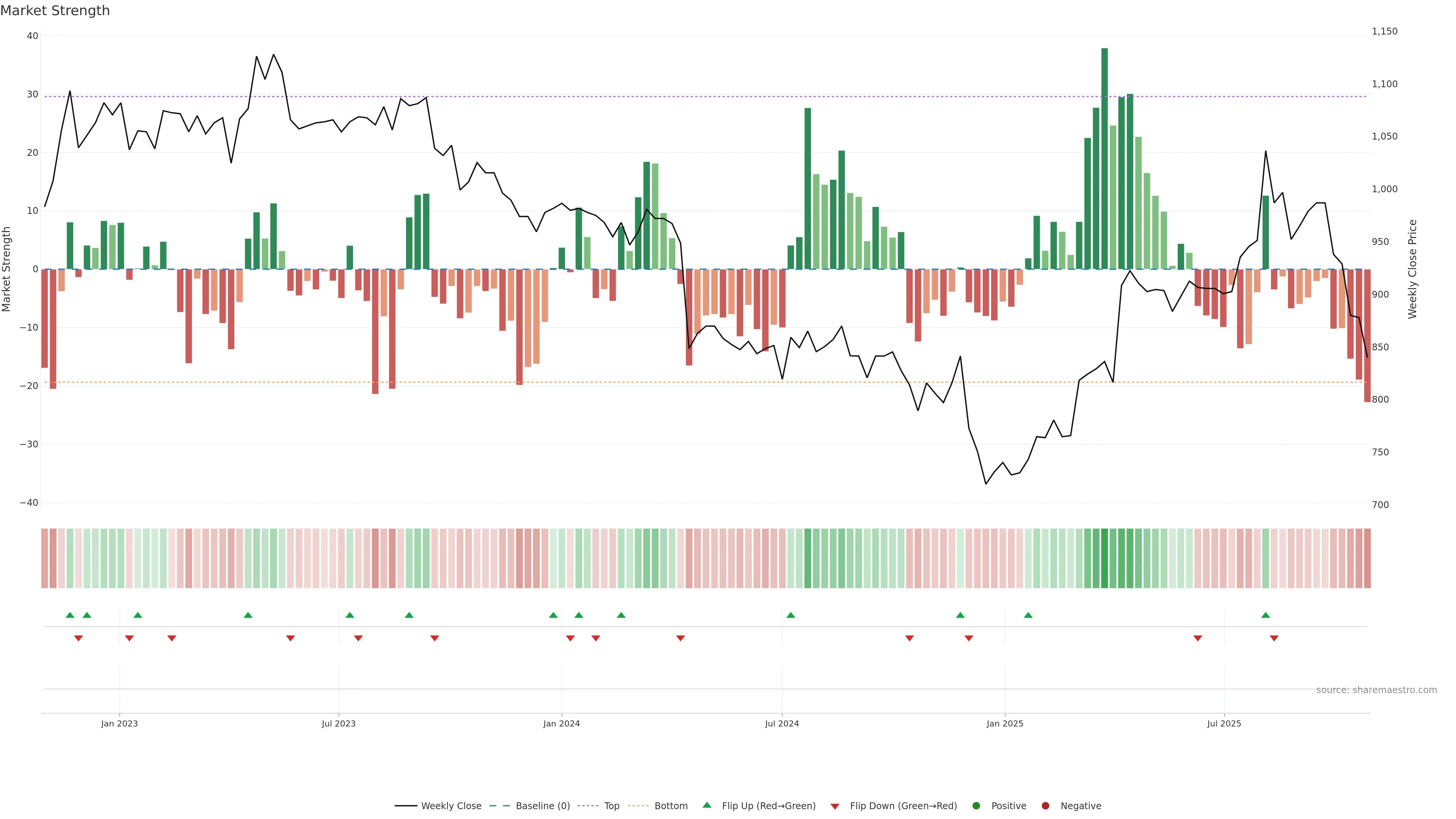This screenshot has height=819, width=1456.
Task: Click the Market Strength chart title
Action: 55,11
